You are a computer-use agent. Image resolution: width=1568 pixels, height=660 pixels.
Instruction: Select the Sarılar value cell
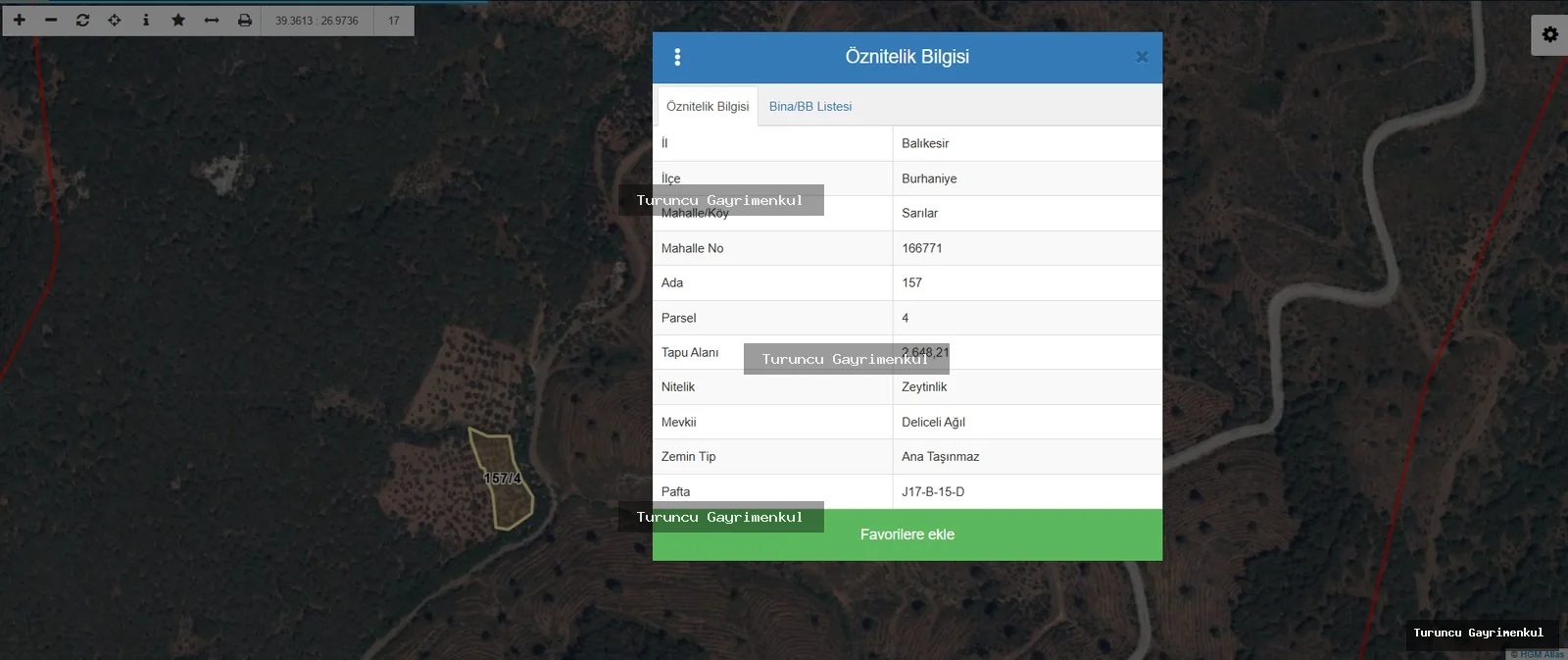tap(1027, 213)
